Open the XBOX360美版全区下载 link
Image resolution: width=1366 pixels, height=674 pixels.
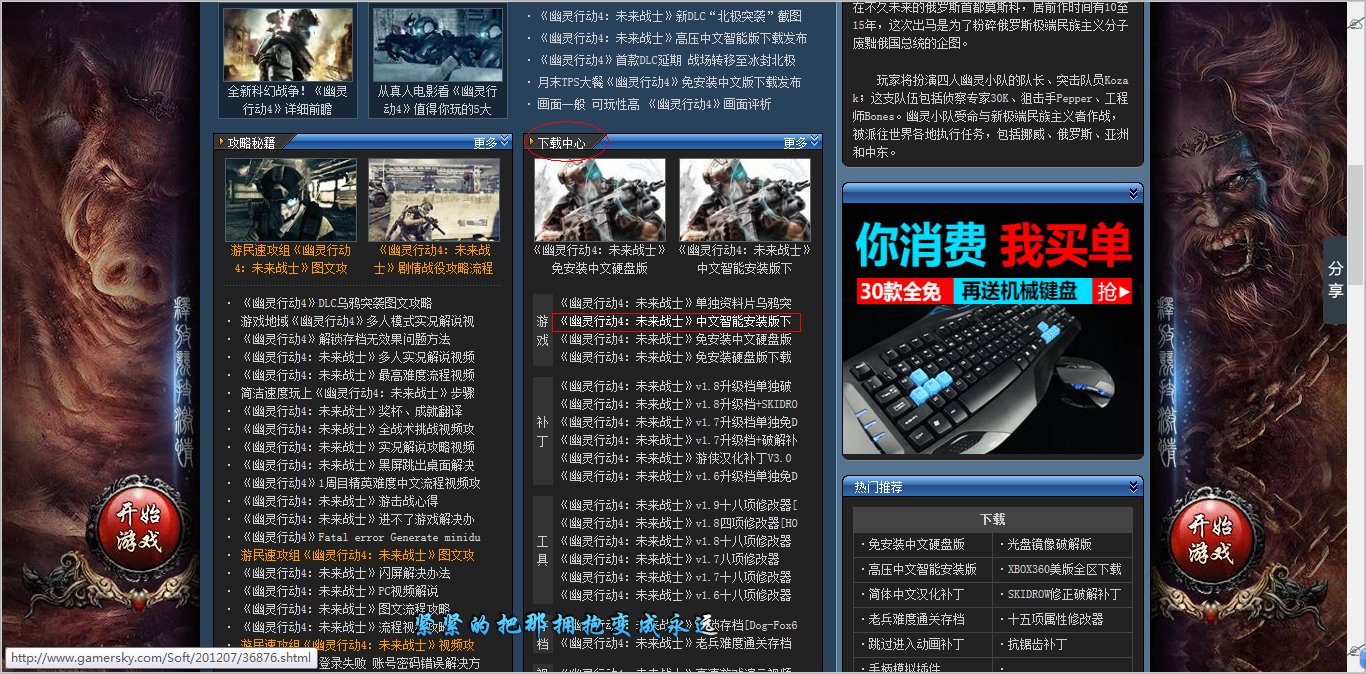coord(1063,568)
